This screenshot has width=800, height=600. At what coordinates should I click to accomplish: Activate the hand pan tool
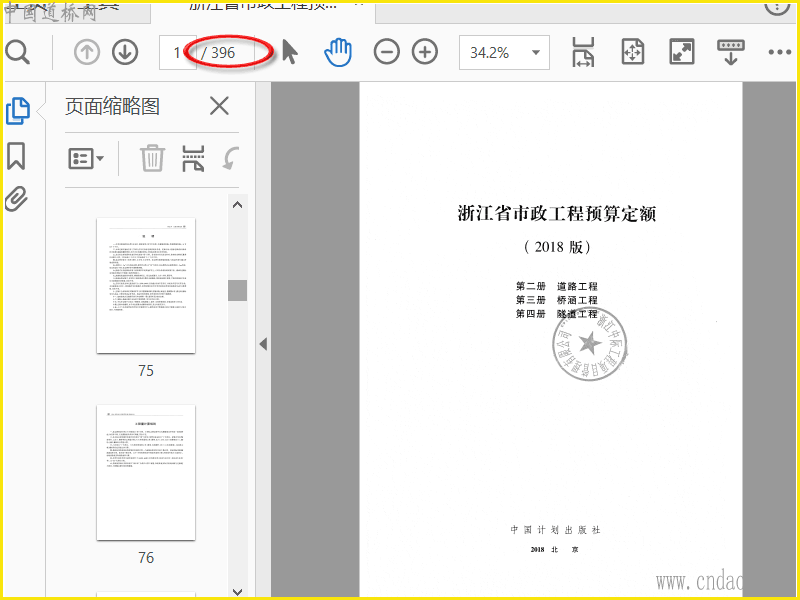(x=338, y=52)
